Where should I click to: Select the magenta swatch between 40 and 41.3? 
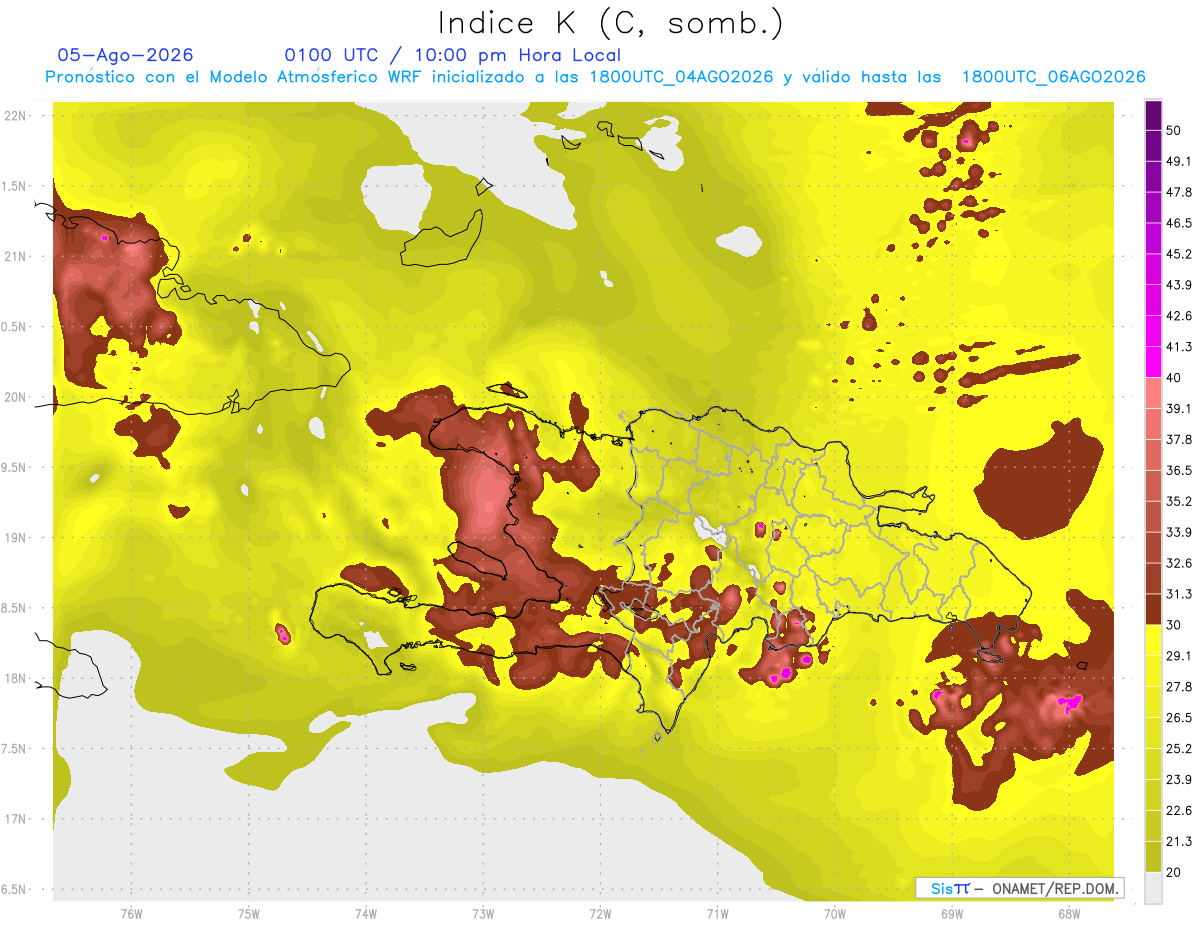point(1153,362)
